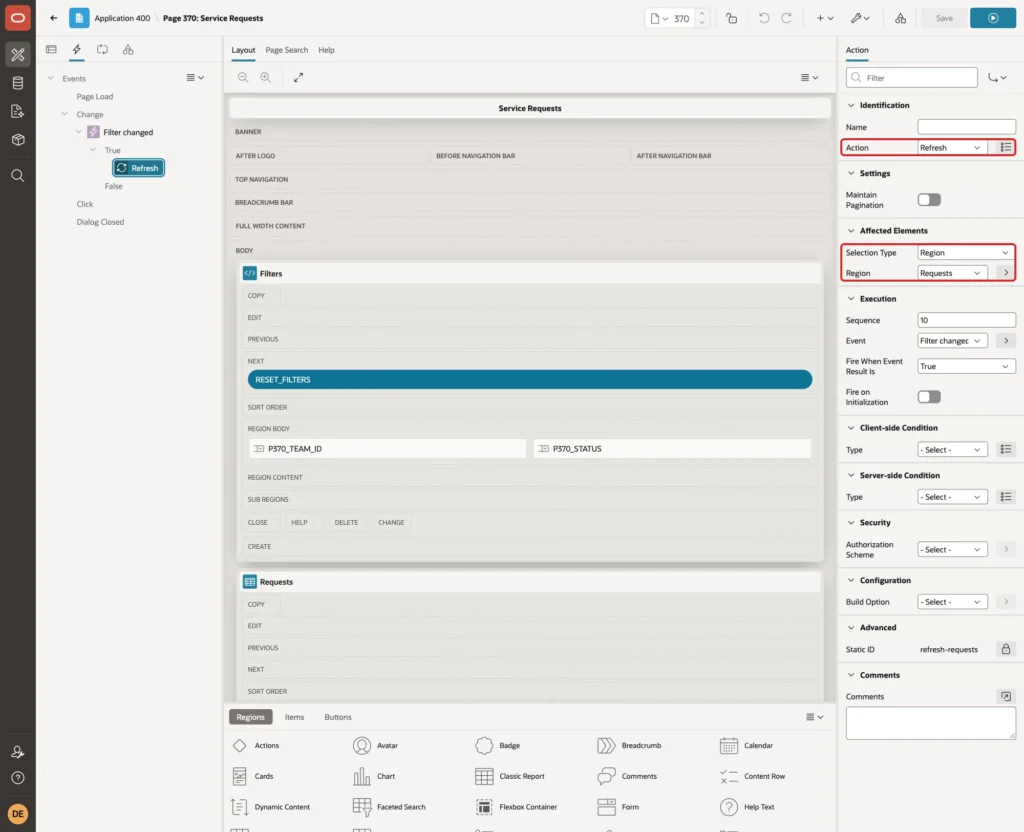
Task: Click the Save button
Action: [944, 18]
